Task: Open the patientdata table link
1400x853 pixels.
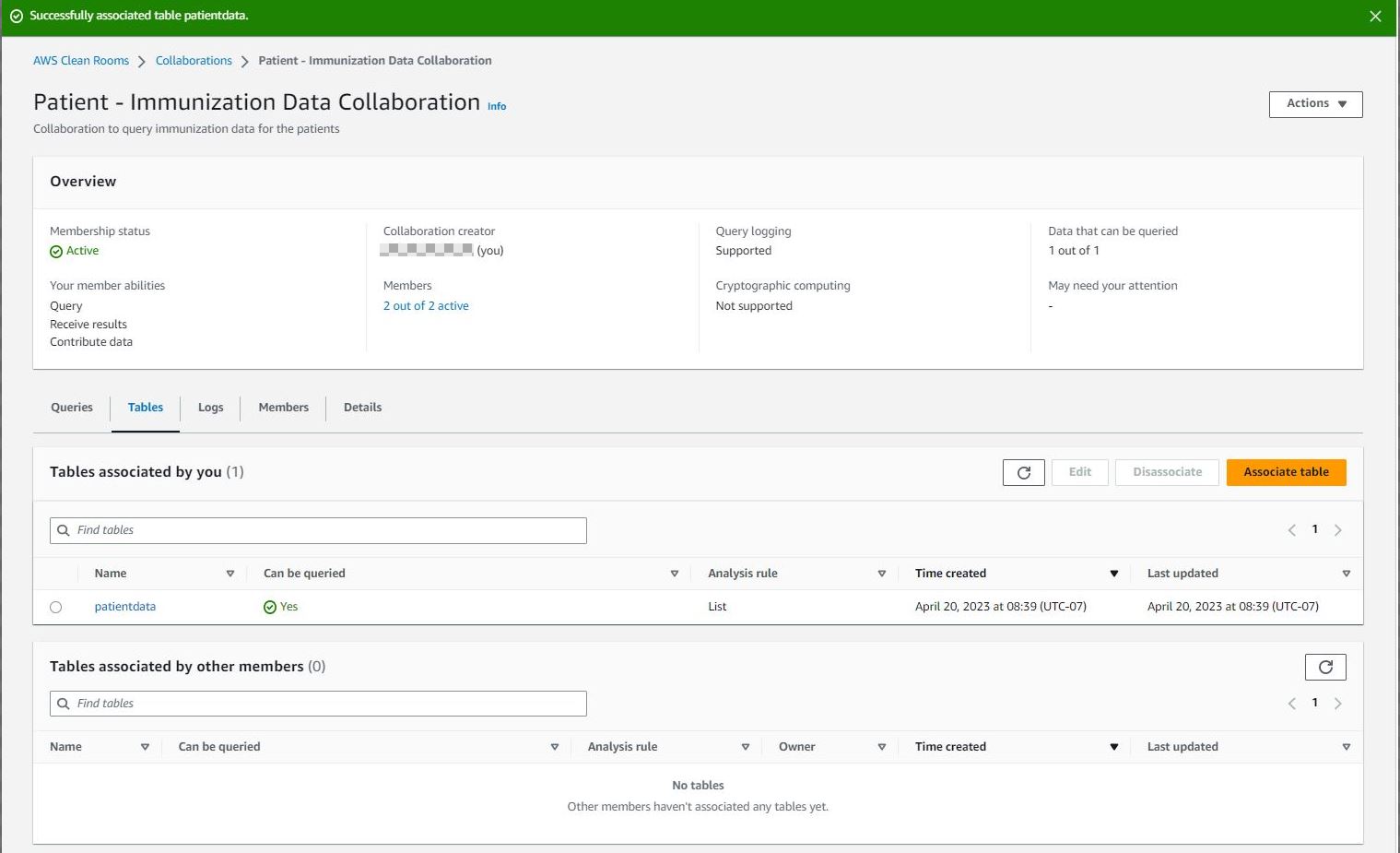Action: click(125, 607)
